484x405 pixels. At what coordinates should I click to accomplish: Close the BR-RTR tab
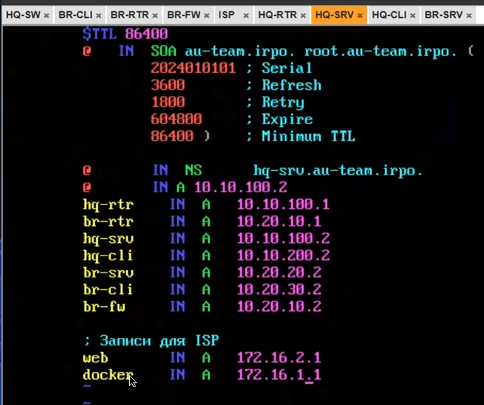155,16
